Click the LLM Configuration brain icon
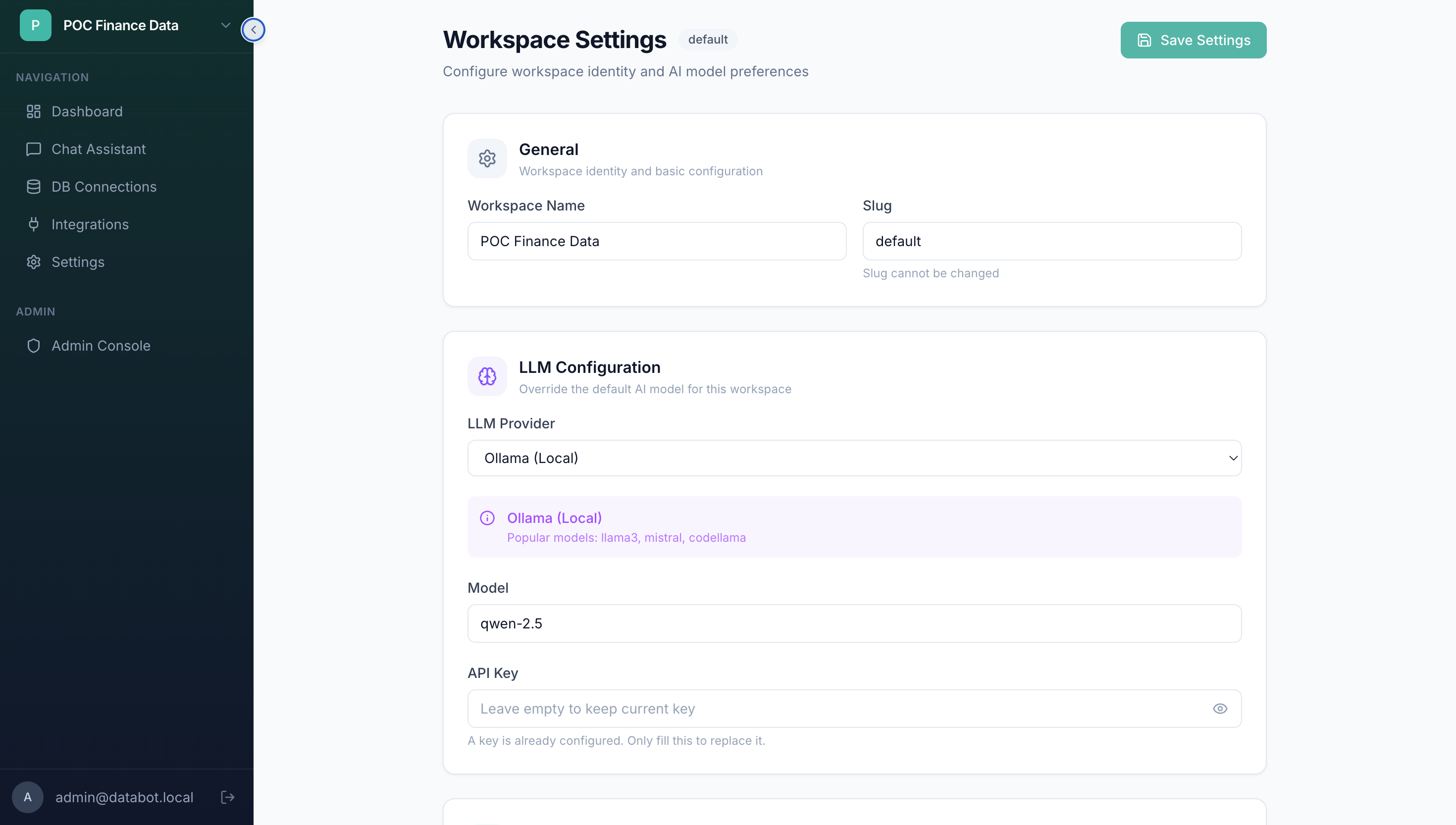The image size is (1456, 825). click(x=487, y=376)
